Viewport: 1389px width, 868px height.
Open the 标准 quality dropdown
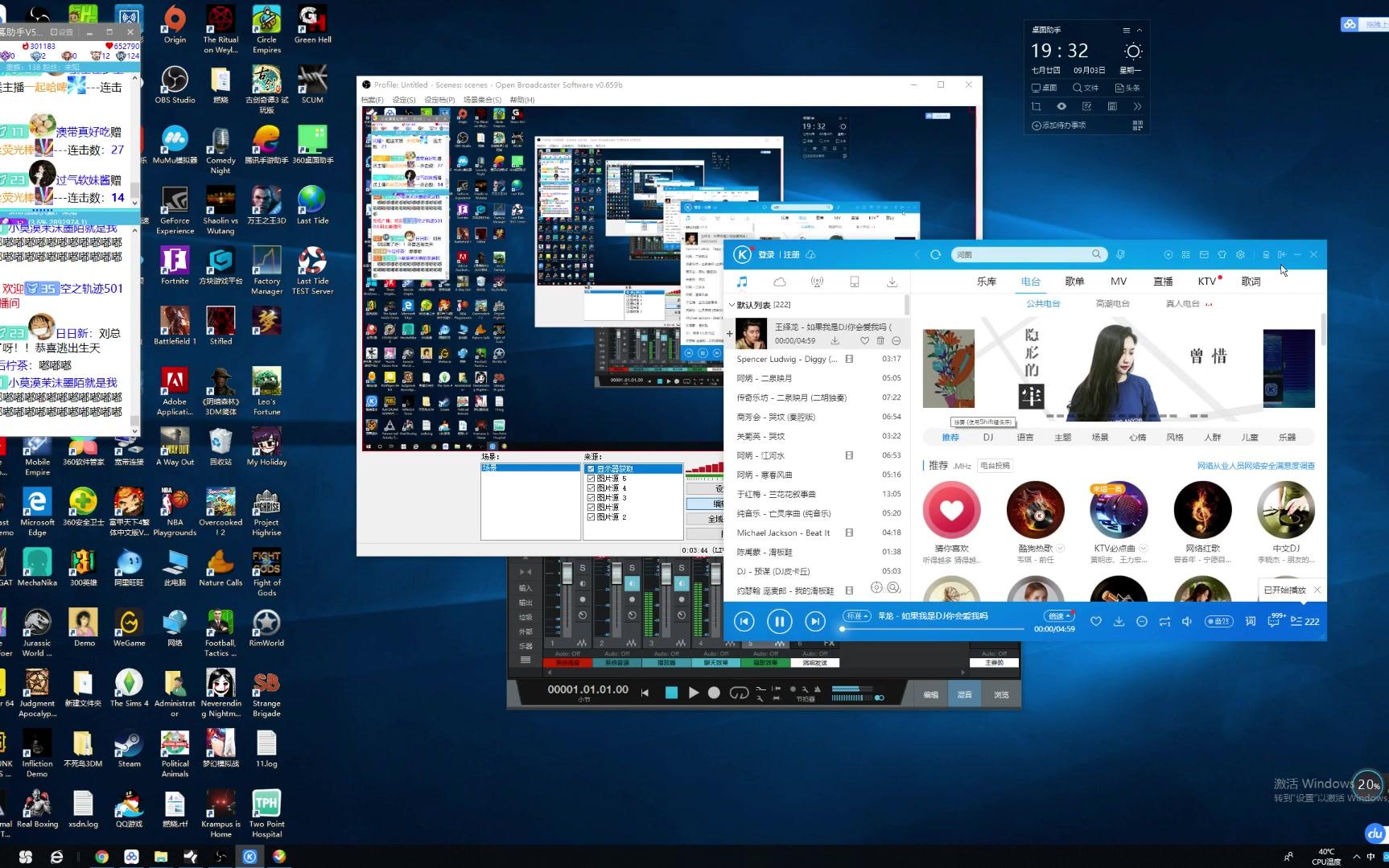[856, 615]
